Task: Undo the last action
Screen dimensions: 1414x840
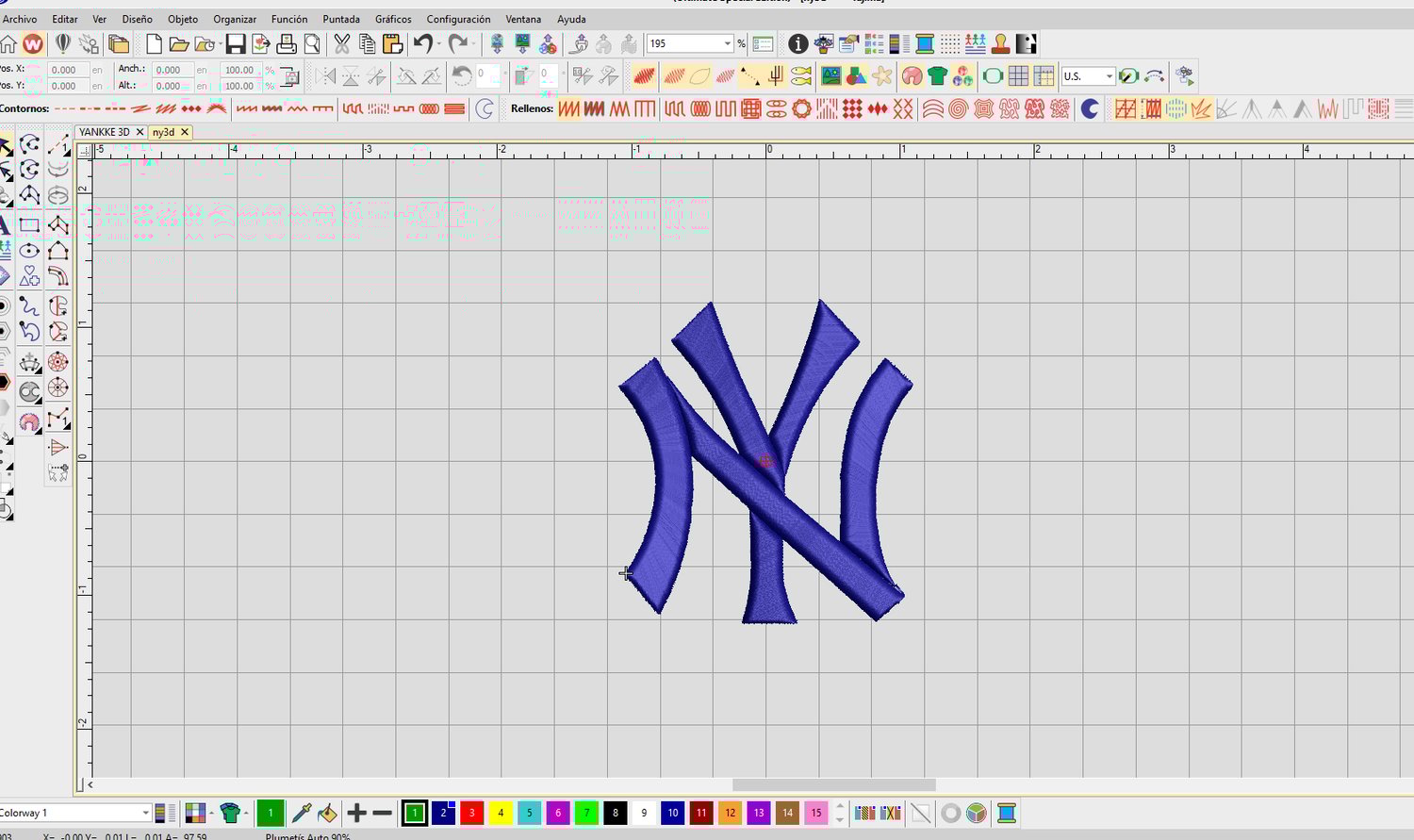Action: 423,43
